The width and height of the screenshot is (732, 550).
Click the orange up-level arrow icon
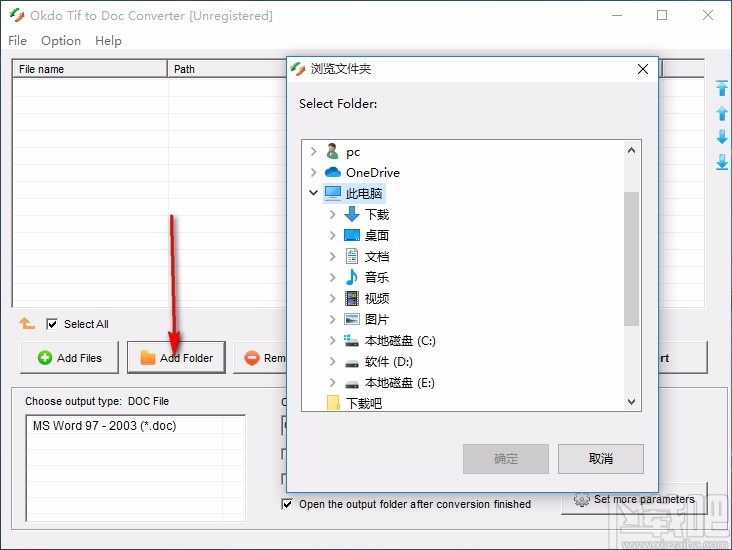[27, 323]
